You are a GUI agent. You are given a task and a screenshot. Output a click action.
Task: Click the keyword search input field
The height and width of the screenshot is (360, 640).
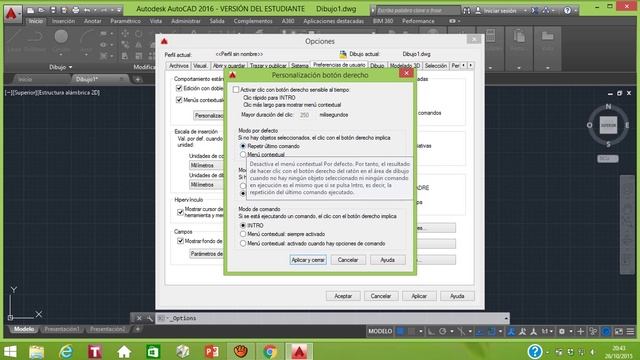coord(418,11)
